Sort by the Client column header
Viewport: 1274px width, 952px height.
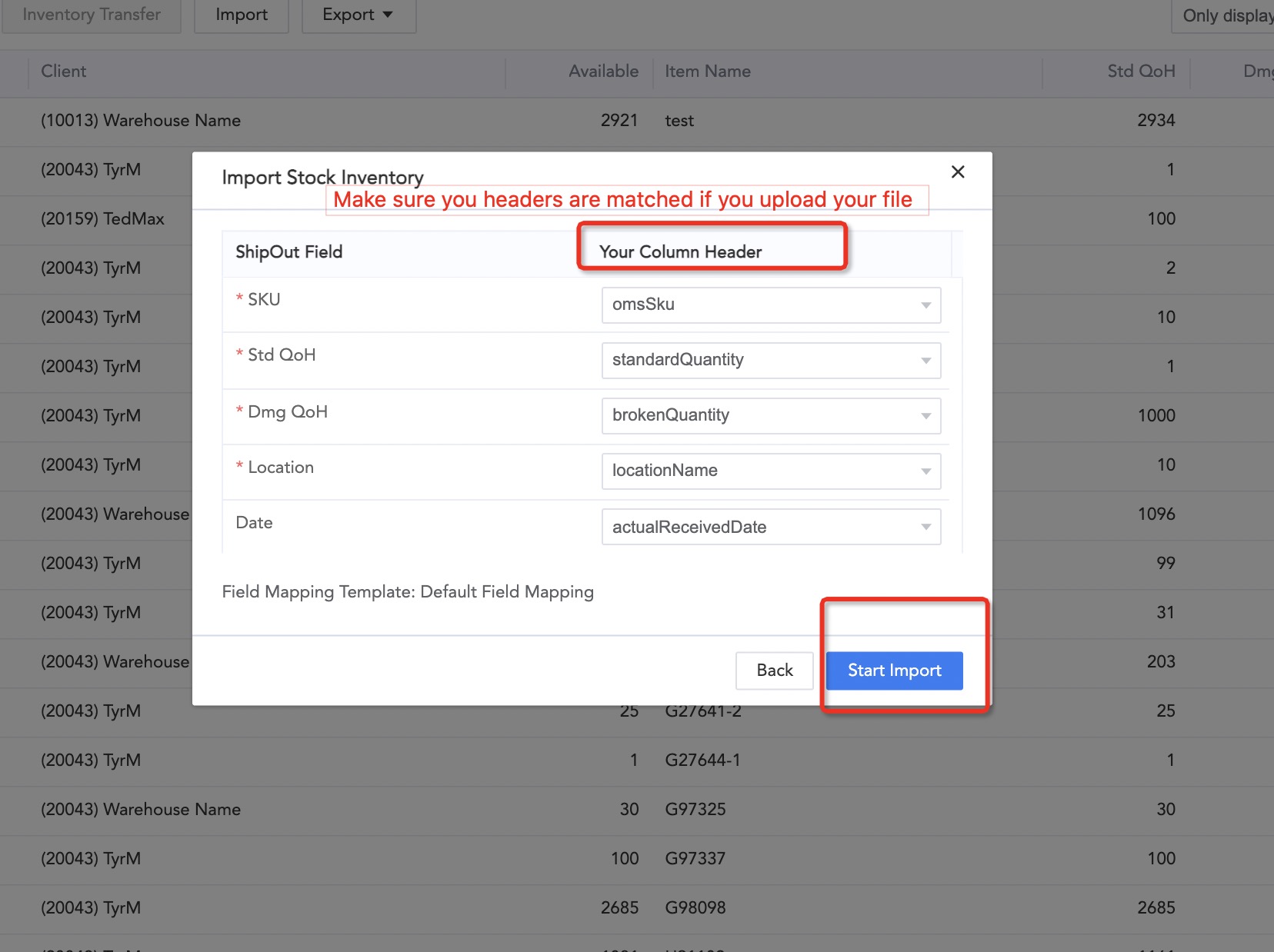63,72
